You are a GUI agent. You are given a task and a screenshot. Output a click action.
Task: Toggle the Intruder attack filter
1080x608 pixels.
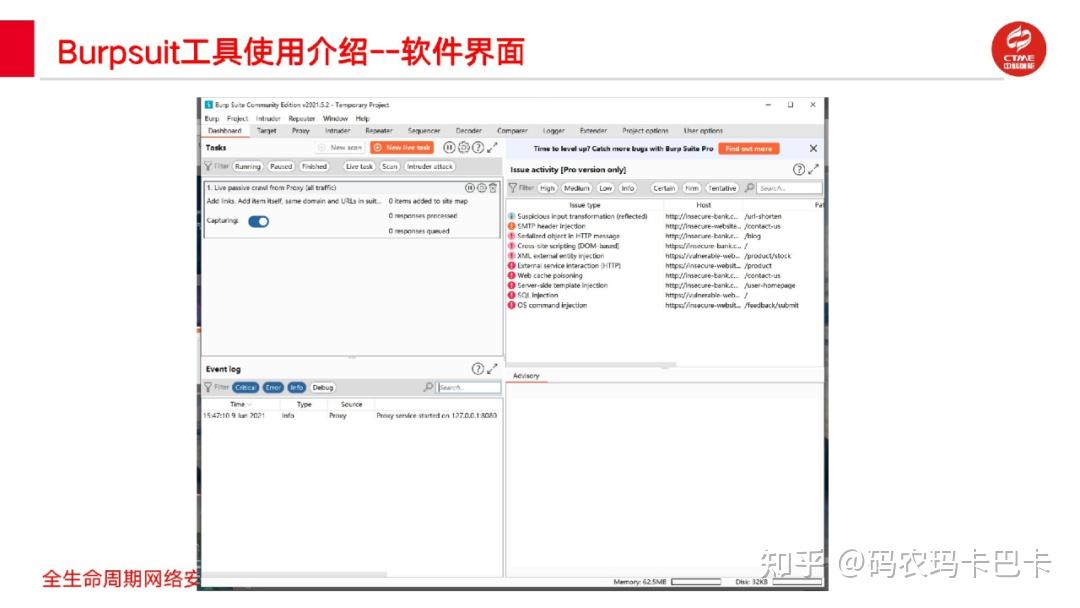(430, 166)
